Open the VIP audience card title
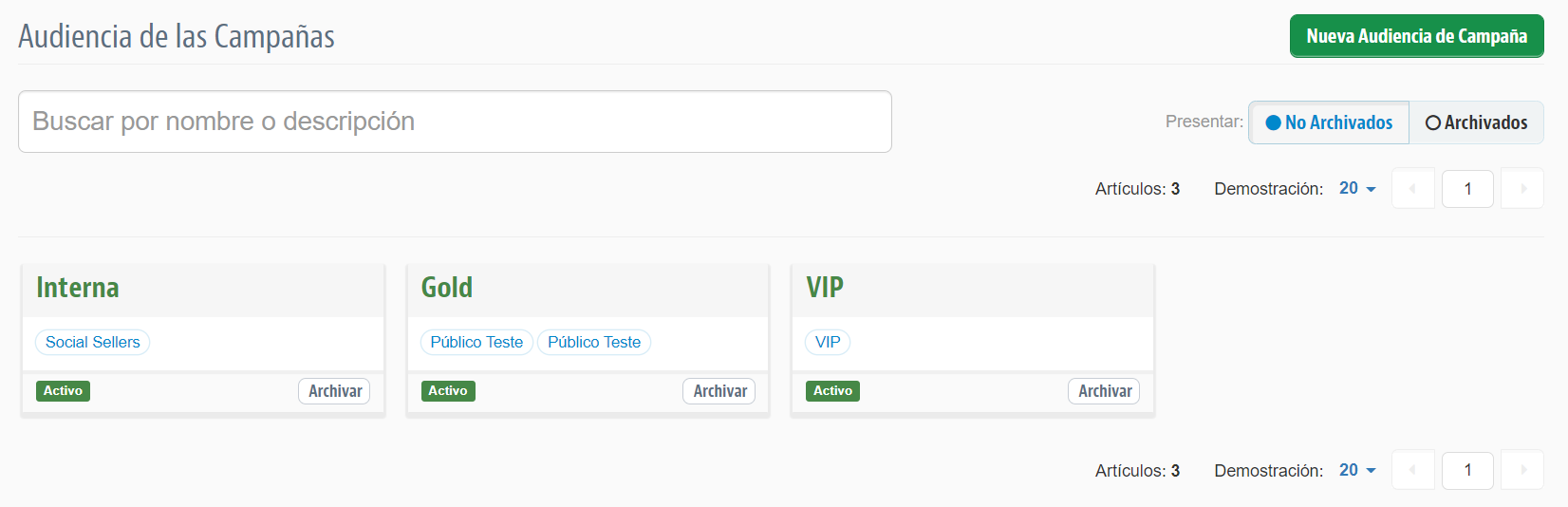This screenshot has height=507, width=1568. 825,288
